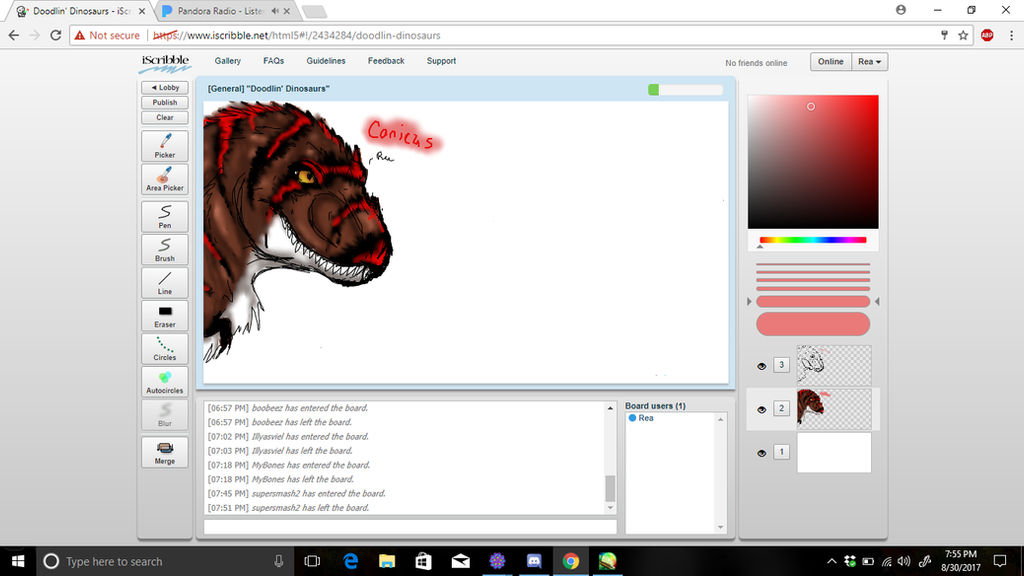Screen dimensions: 1024x576
Task: Open the Feedback page
Action: click(x=386, y=61)
